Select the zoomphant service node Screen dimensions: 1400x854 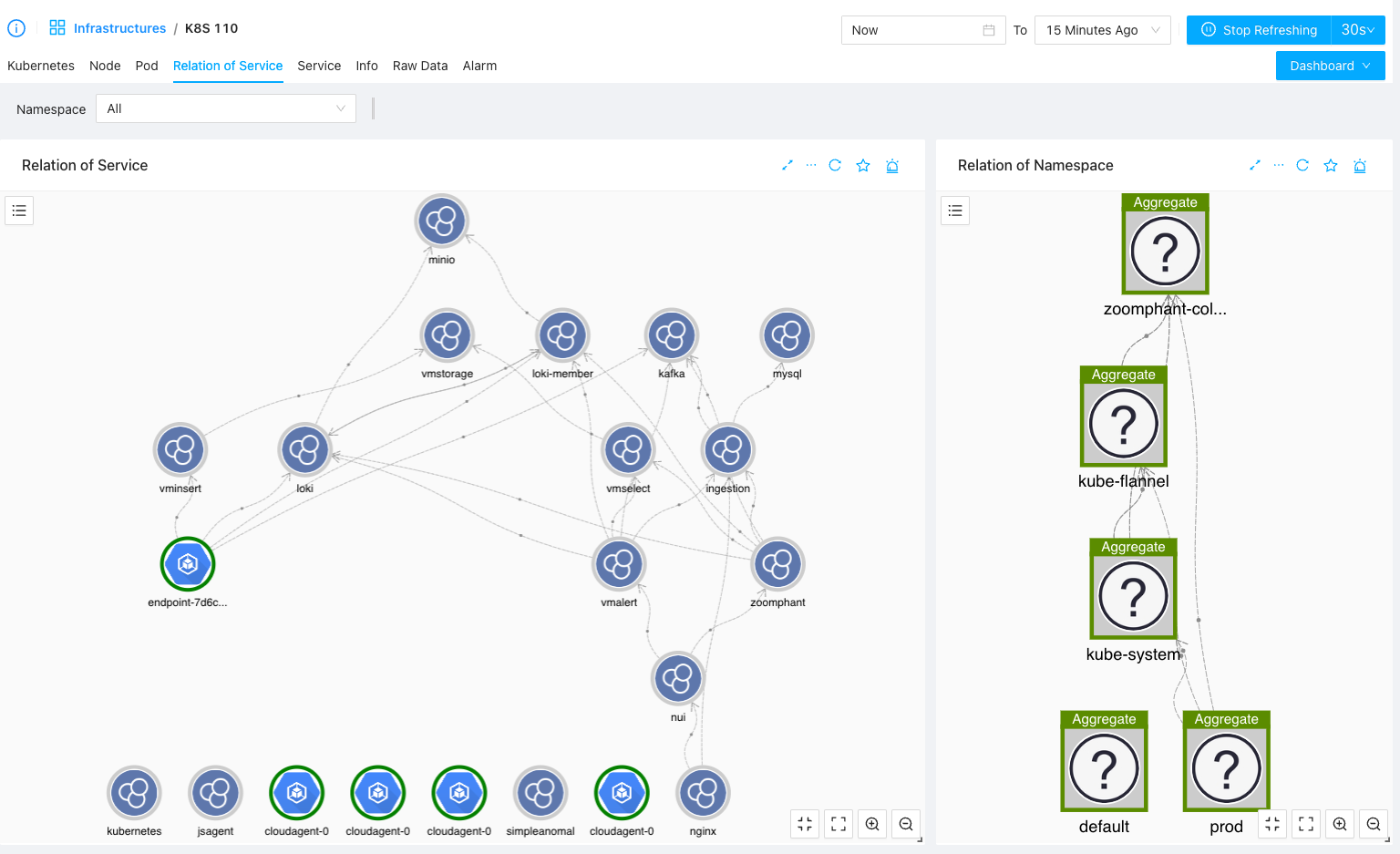point(777,564)
